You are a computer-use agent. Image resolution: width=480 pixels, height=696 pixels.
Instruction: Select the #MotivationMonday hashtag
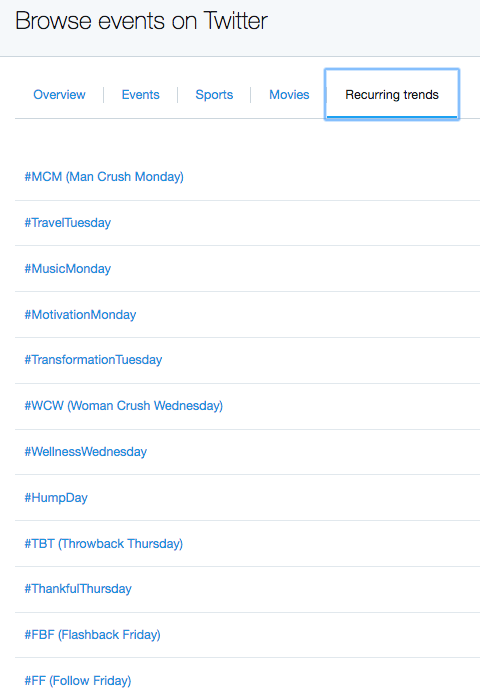coord(80,315)
